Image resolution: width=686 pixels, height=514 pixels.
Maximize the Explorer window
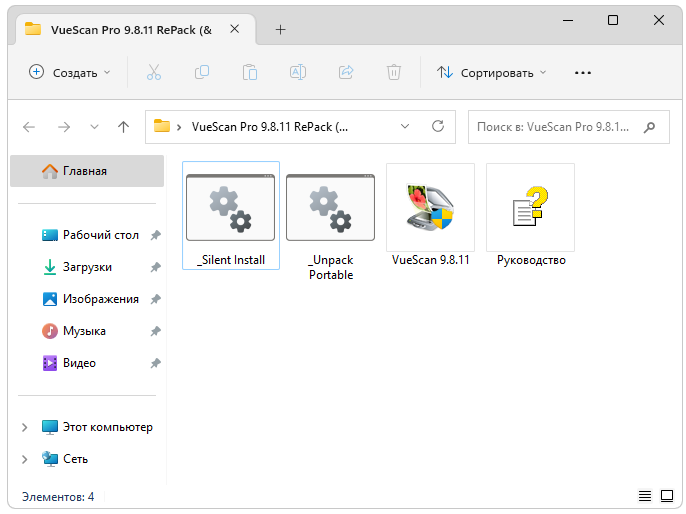pos(613,20)
